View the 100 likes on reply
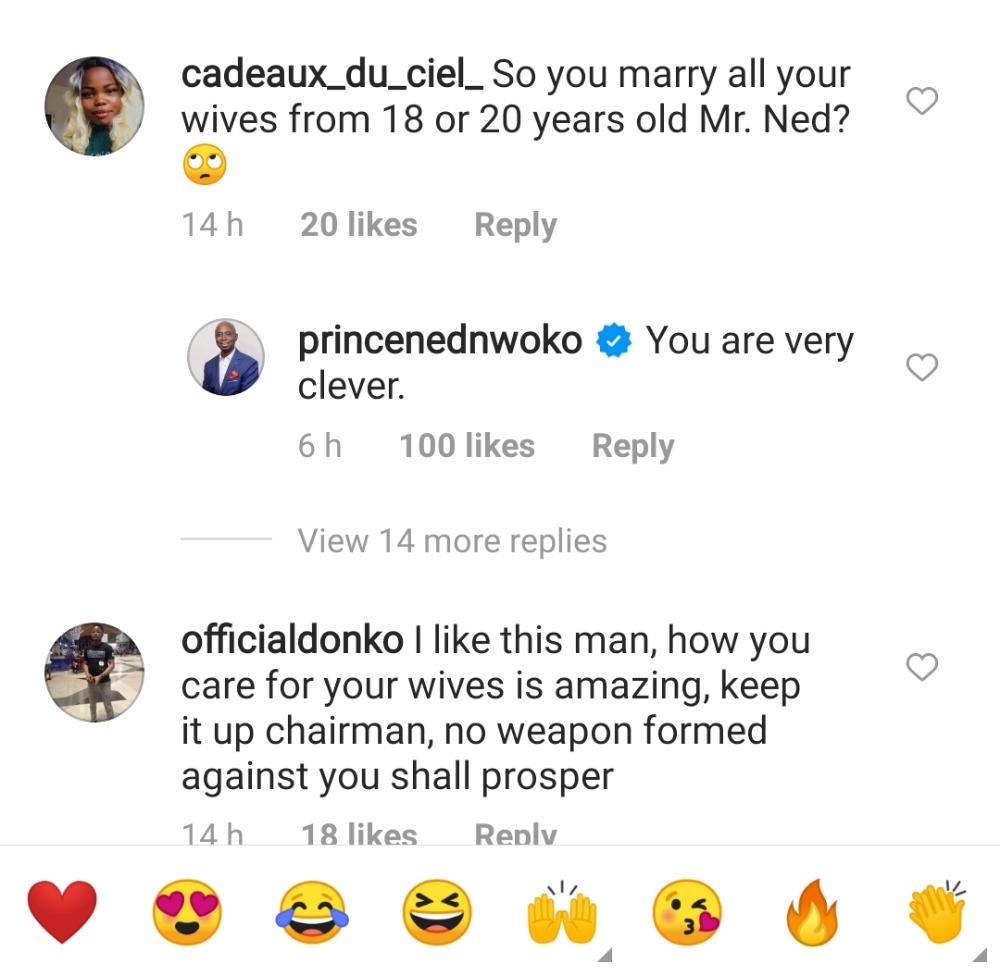Image resolution: width=1000 pixels, height=975 pixels. [x=467, y=446]
